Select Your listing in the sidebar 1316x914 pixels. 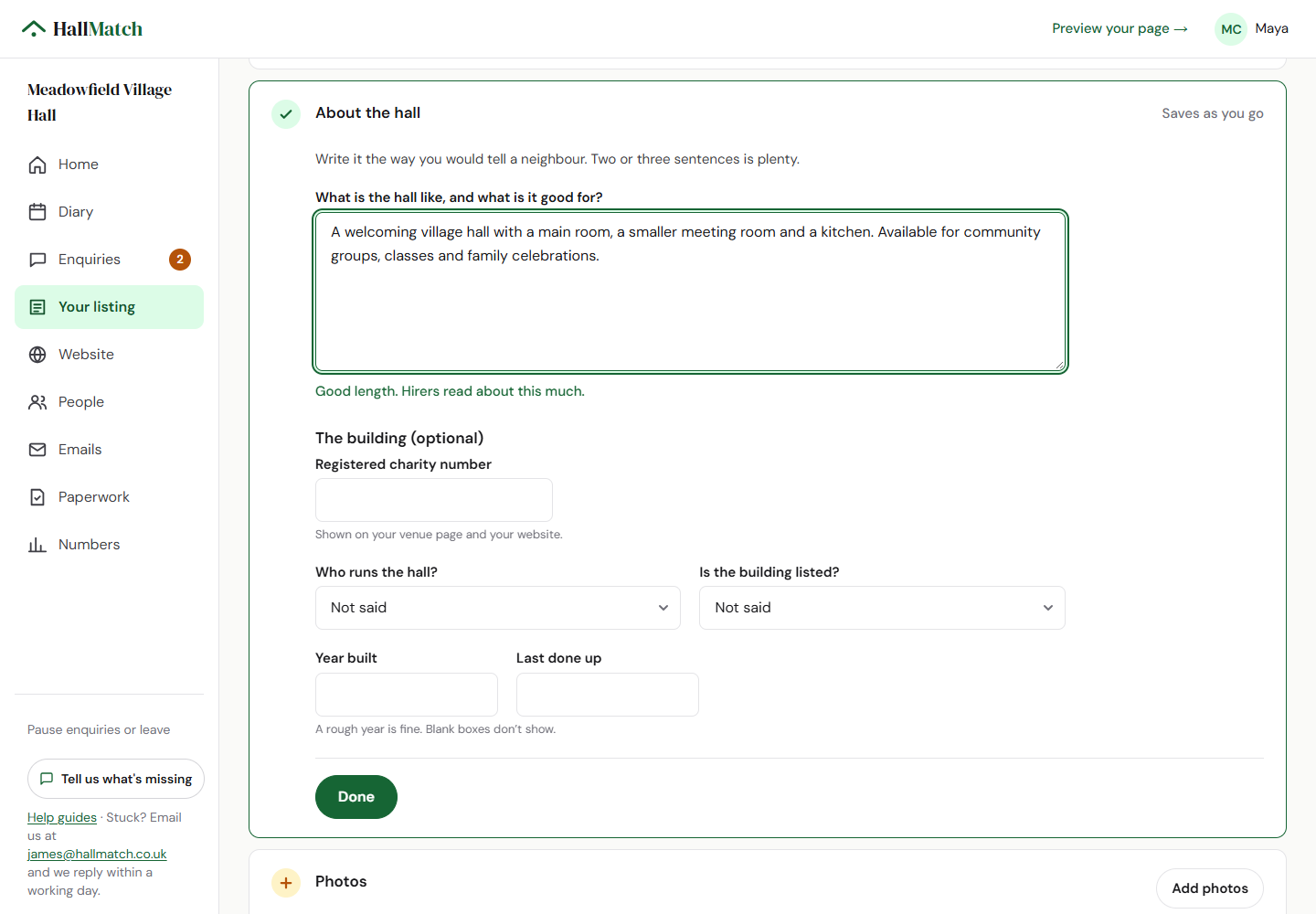tap(109, 307)
